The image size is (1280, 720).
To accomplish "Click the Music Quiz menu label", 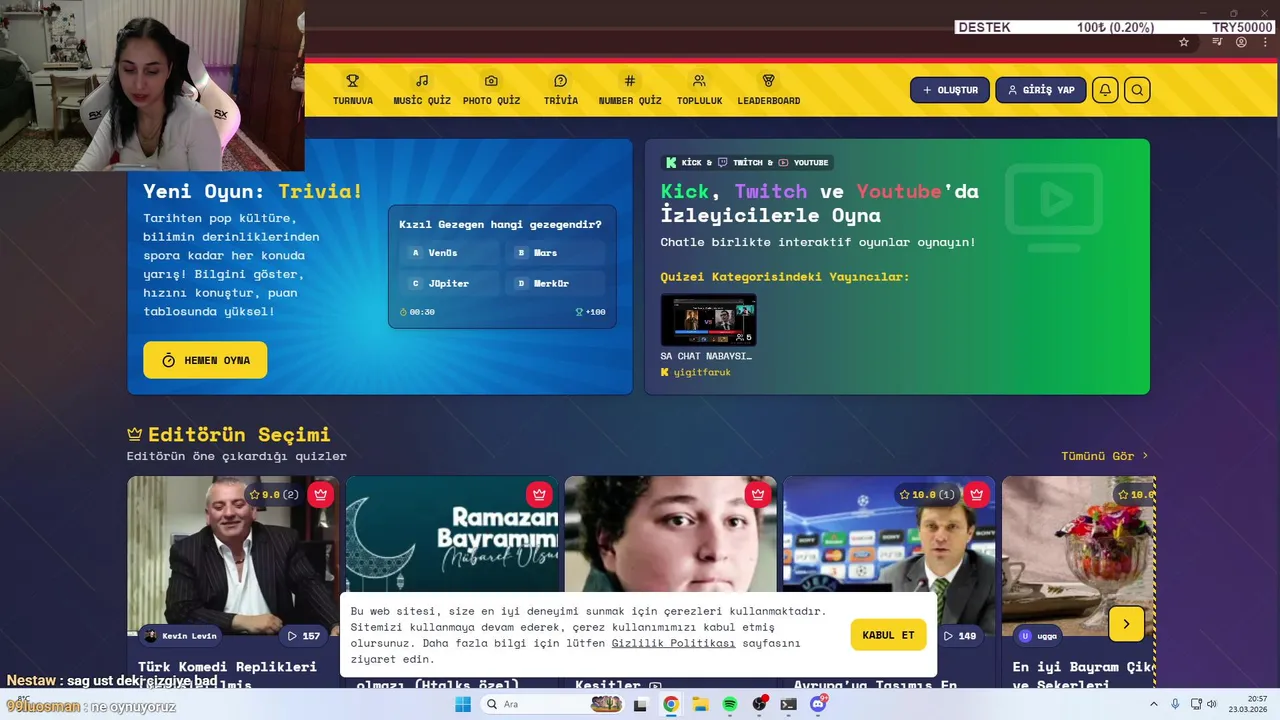I will tap(422, 101).
